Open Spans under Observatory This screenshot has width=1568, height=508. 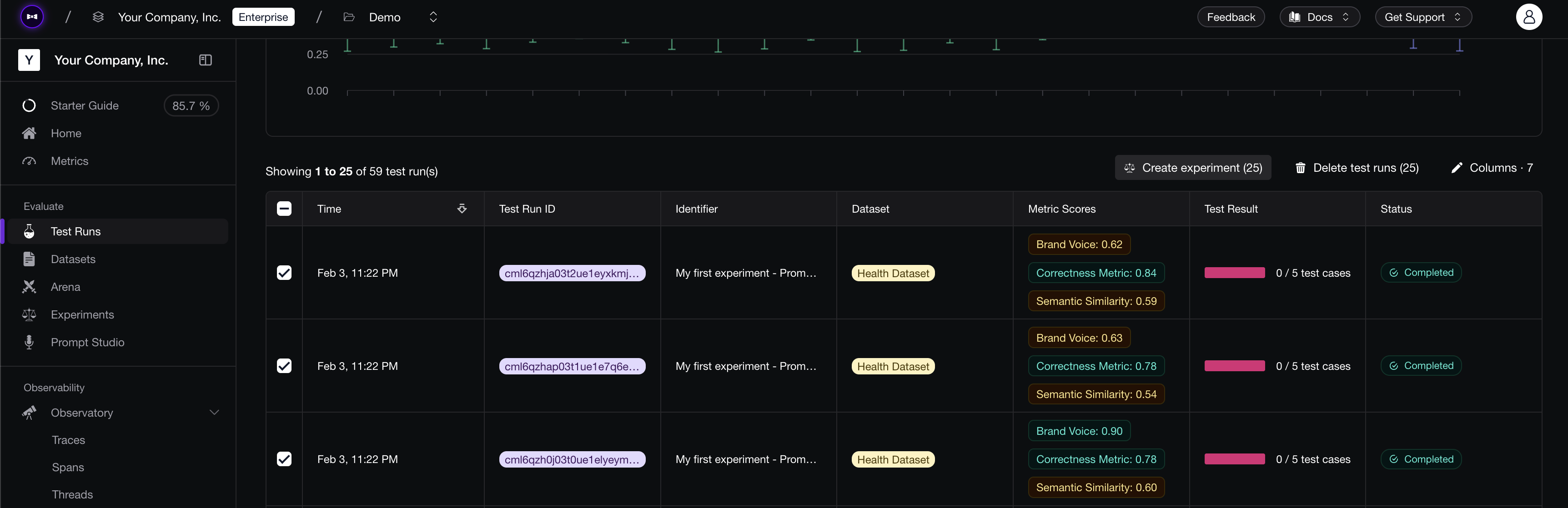point(68,467)
